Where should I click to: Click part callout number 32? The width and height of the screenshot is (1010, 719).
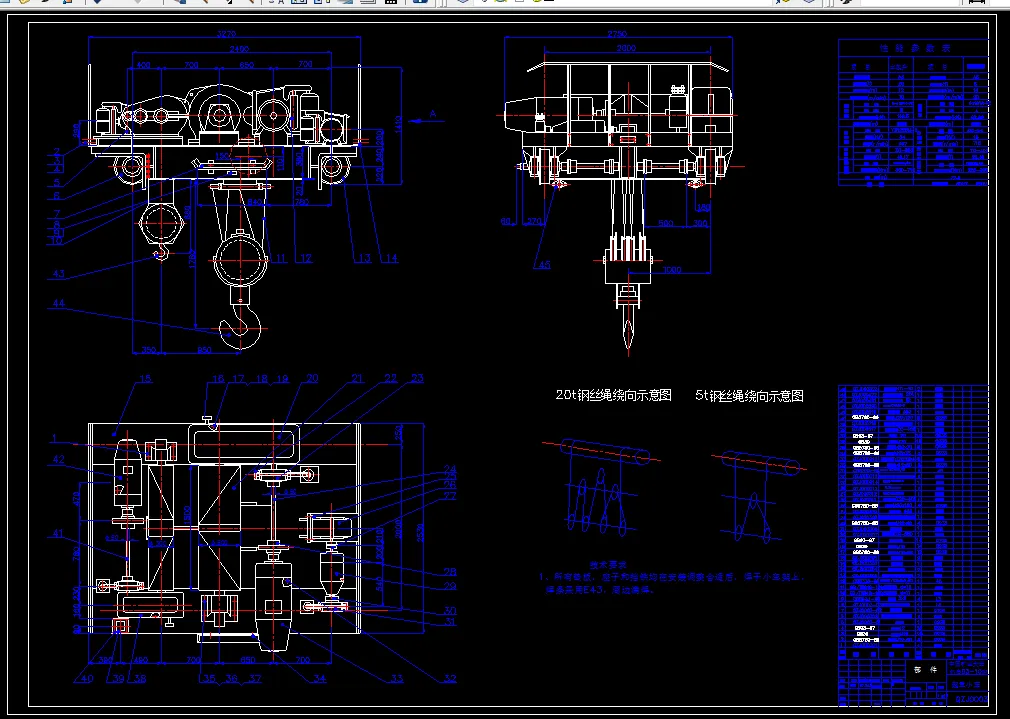[x=450, y=678]
